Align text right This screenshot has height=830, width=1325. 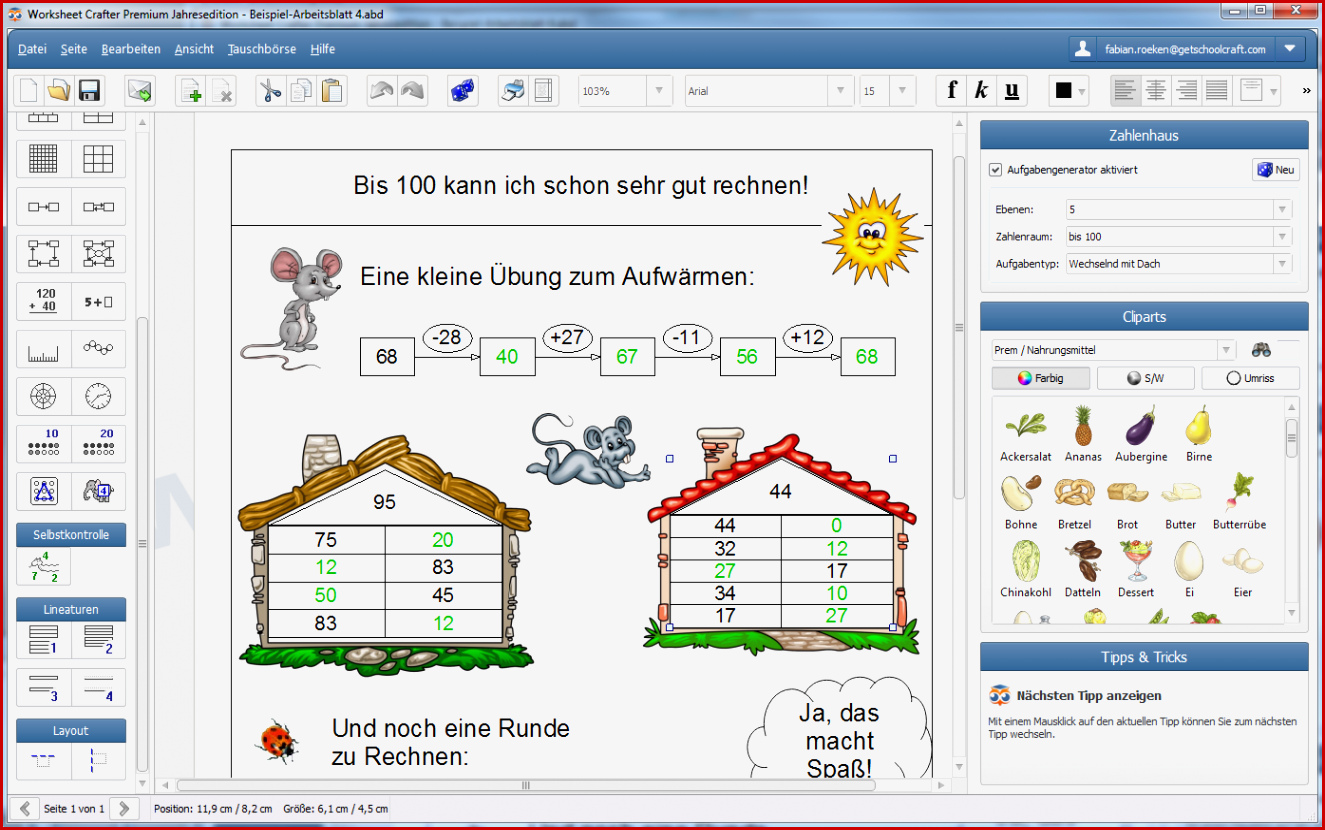coord(1186,91)
